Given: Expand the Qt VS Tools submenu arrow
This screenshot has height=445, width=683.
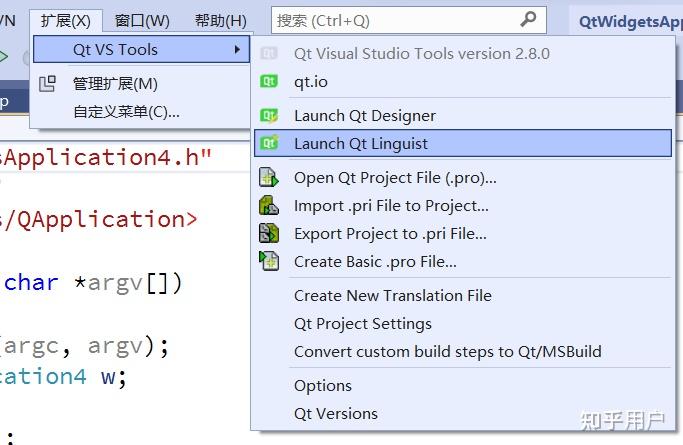Looking at the screenshot, I should pyautogui.click(x=237, y=50).
